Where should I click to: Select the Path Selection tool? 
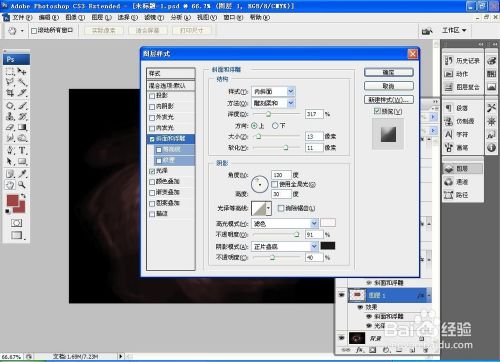[10, 161]
